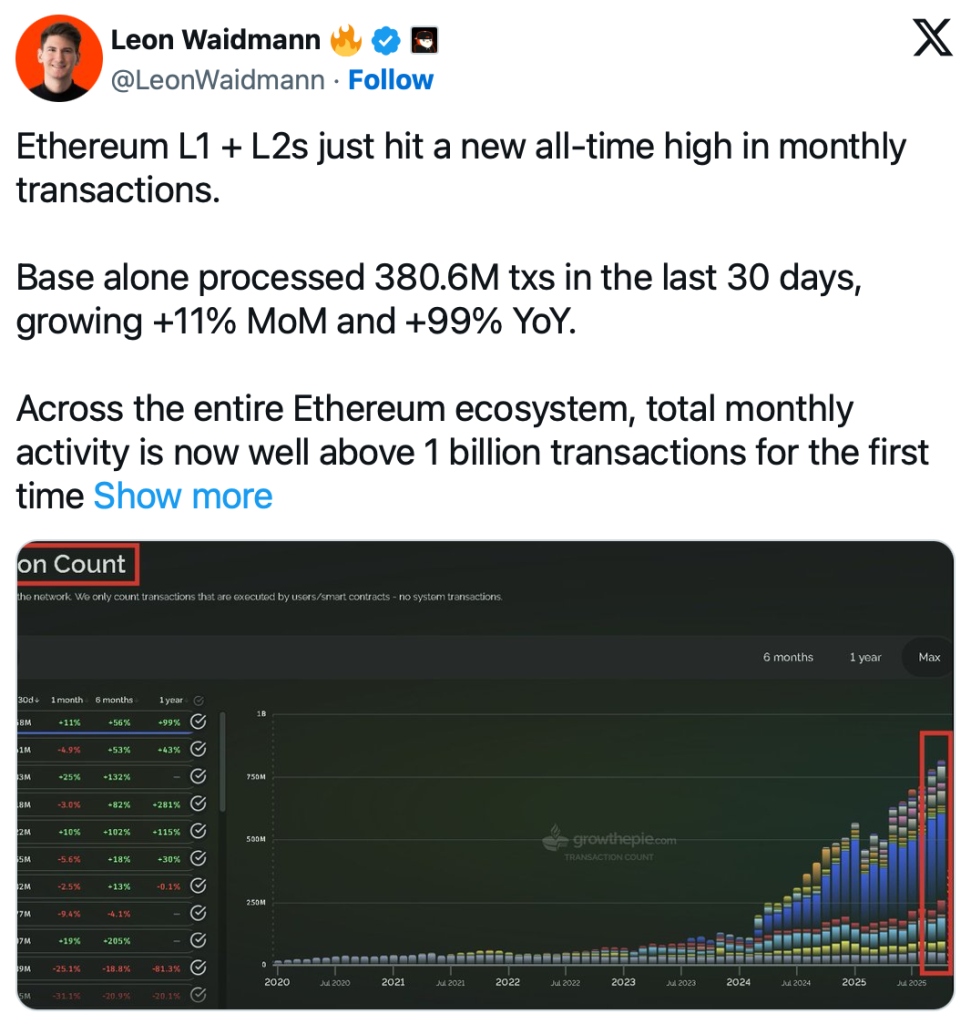
Task: Open the @LeonWaidmann handle
Action: 218,80
